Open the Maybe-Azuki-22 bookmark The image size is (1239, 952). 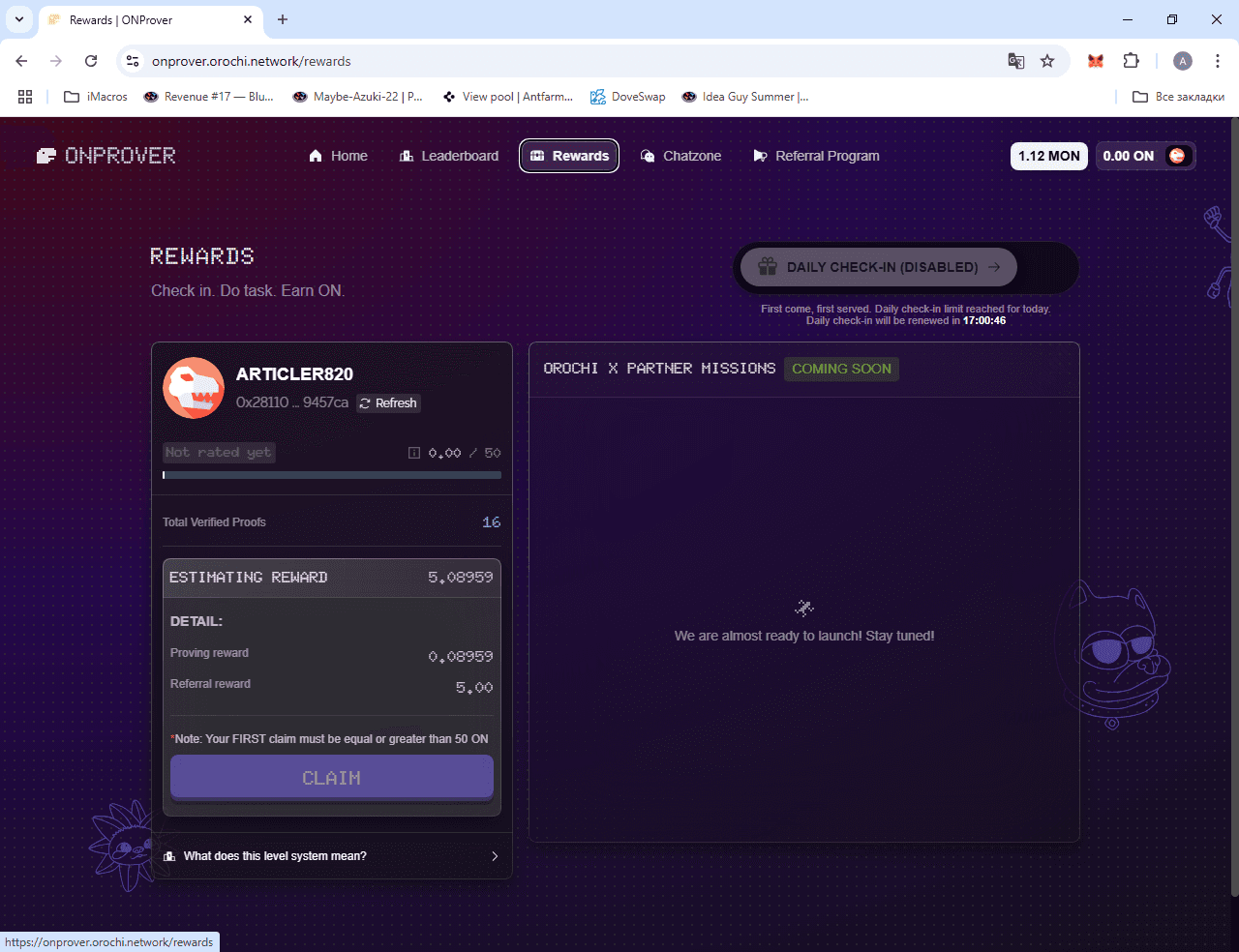(358, 97)
